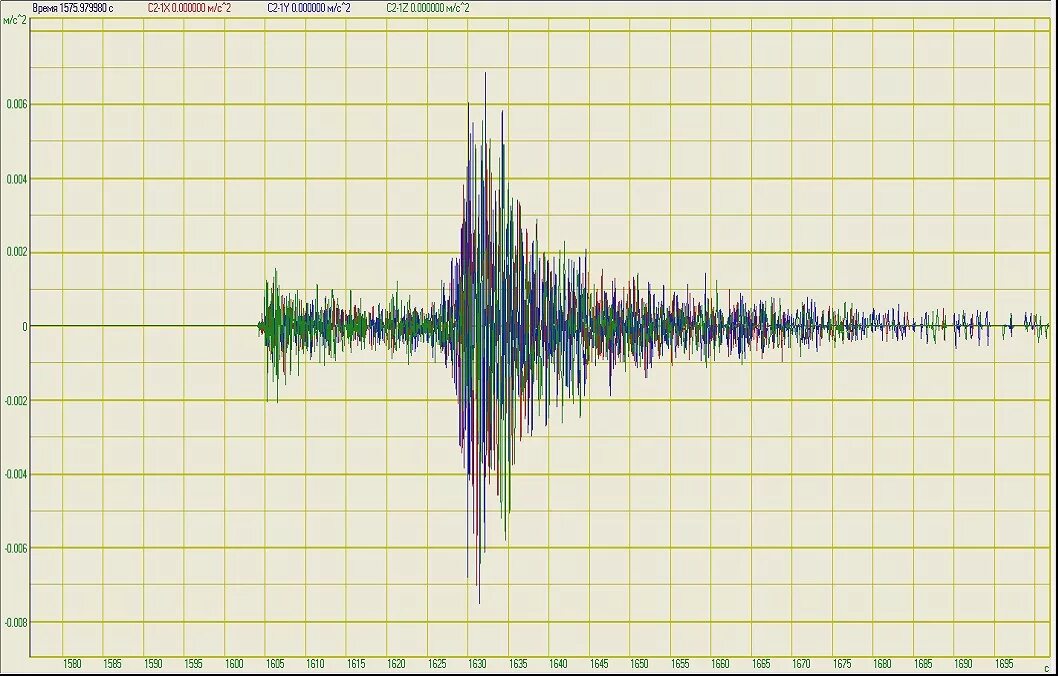Click the м/с^2 unit label above the Y axis
Image resolution: width=1058 pixels, height=676 pixels.
(x=14, y=20)
